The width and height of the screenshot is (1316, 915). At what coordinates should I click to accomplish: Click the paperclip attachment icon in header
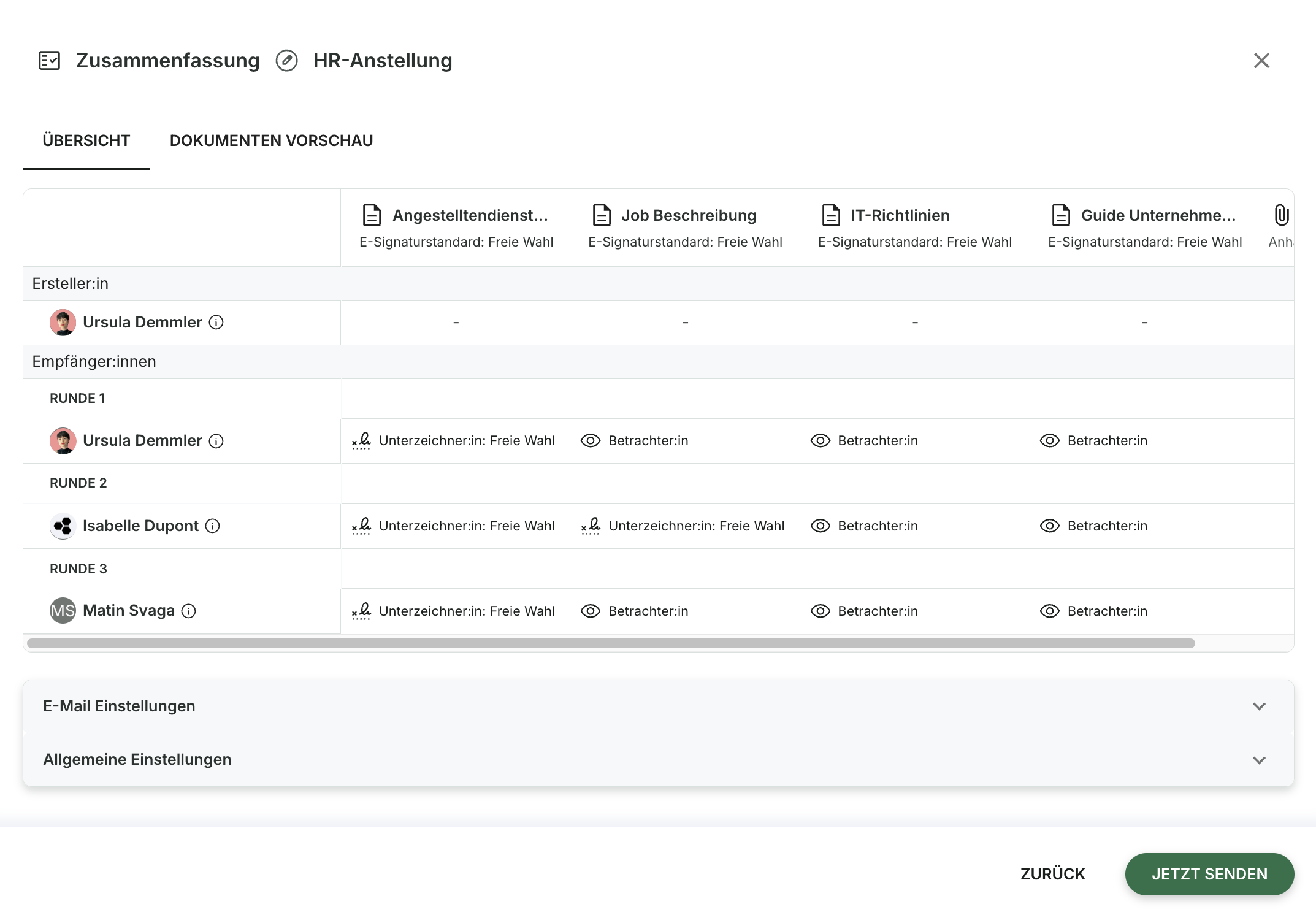click(1282, 215)
